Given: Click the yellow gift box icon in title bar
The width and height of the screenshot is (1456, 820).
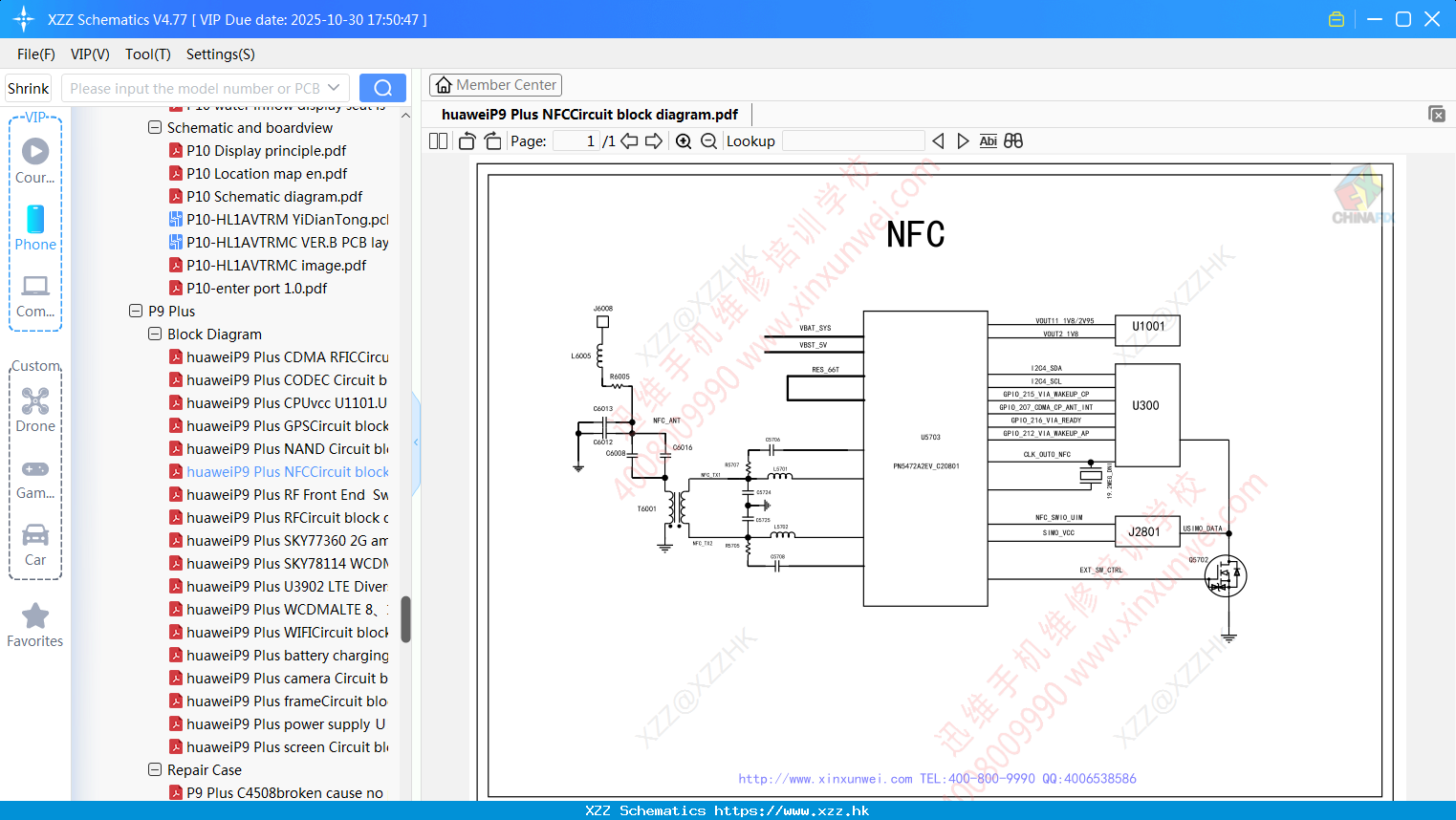Looking at the screenshot, I should coord(1336,19).
